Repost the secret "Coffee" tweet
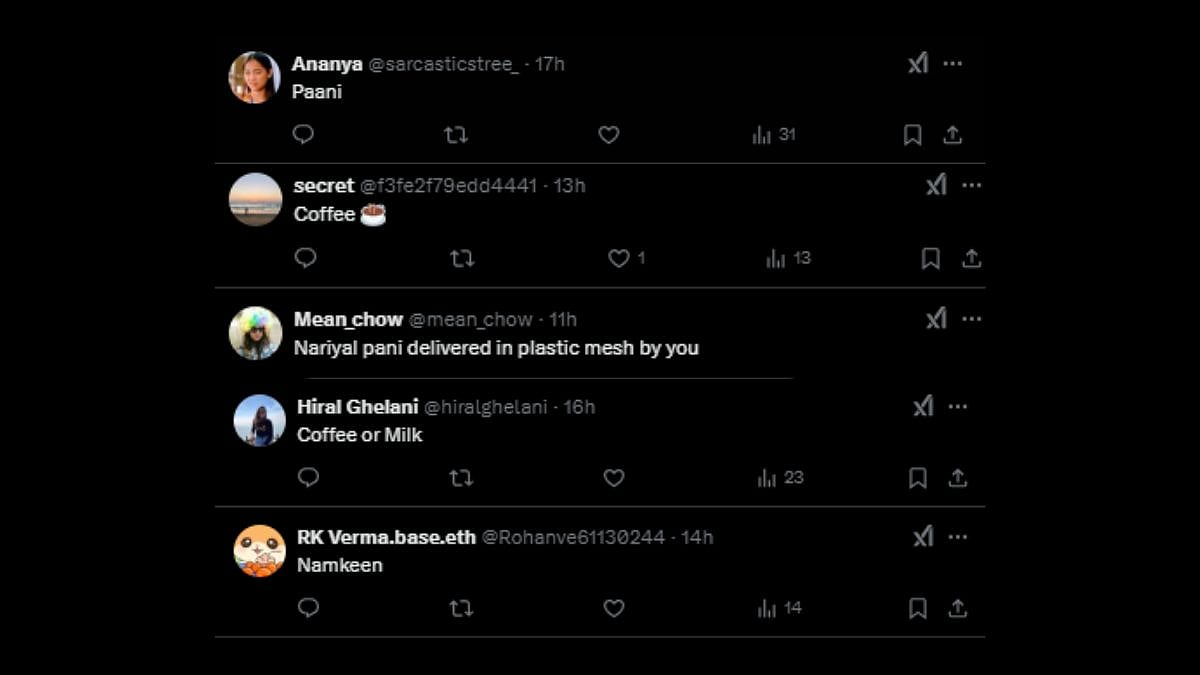 pyautogui.click(x=461, y=258)
